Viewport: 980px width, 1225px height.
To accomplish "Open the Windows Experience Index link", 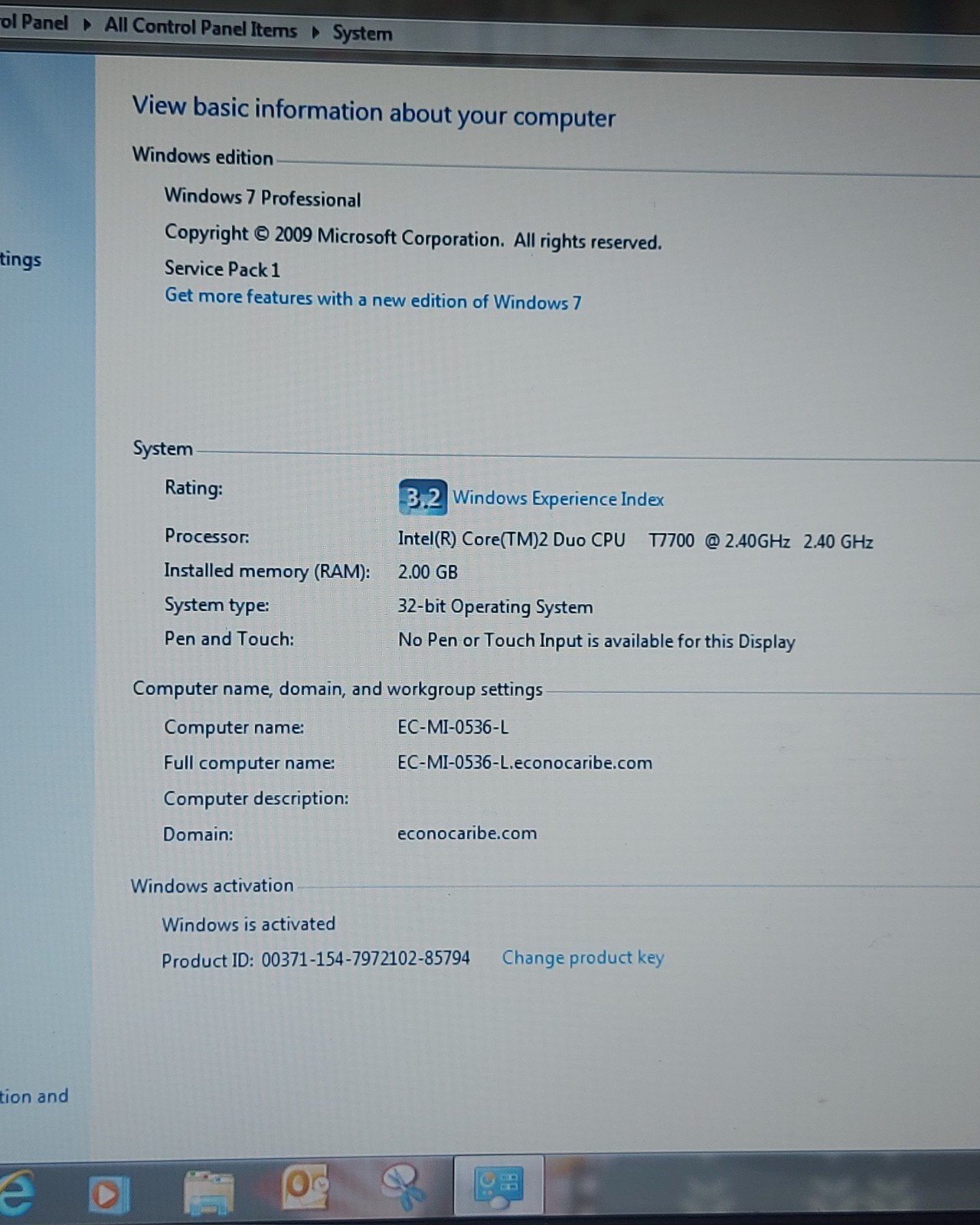I will pos(558,498).
